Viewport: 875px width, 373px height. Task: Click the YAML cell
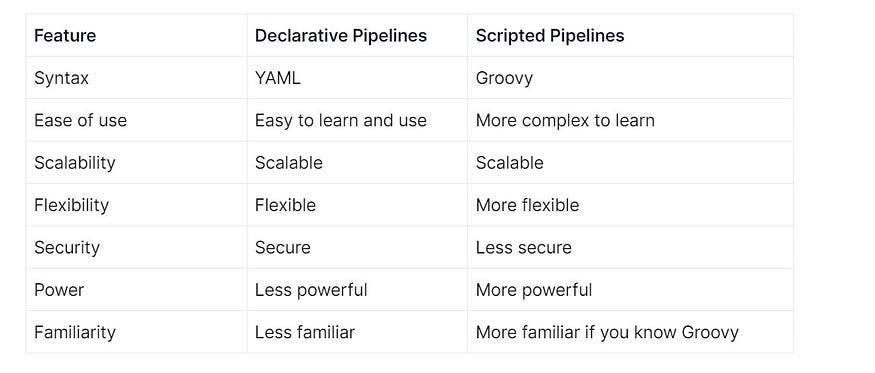pyautogui.click(x=277, y=78)
